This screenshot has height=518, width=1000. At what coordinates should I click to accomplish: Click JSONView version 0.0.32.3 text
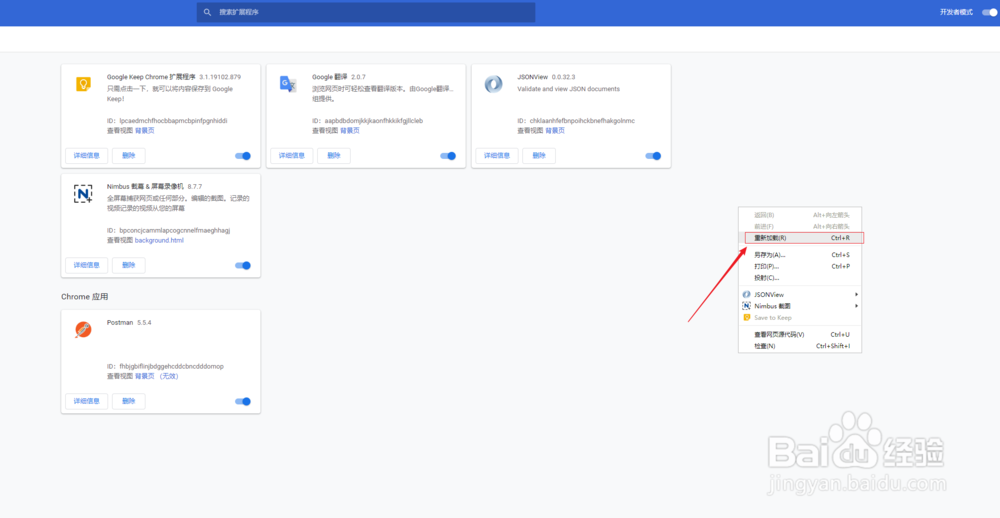pyautogui.click(x=563, y=77)
